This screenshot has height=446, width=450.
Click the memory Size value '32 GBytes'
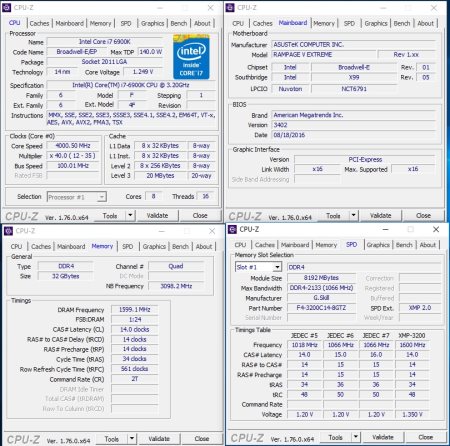tap(66, 276)
